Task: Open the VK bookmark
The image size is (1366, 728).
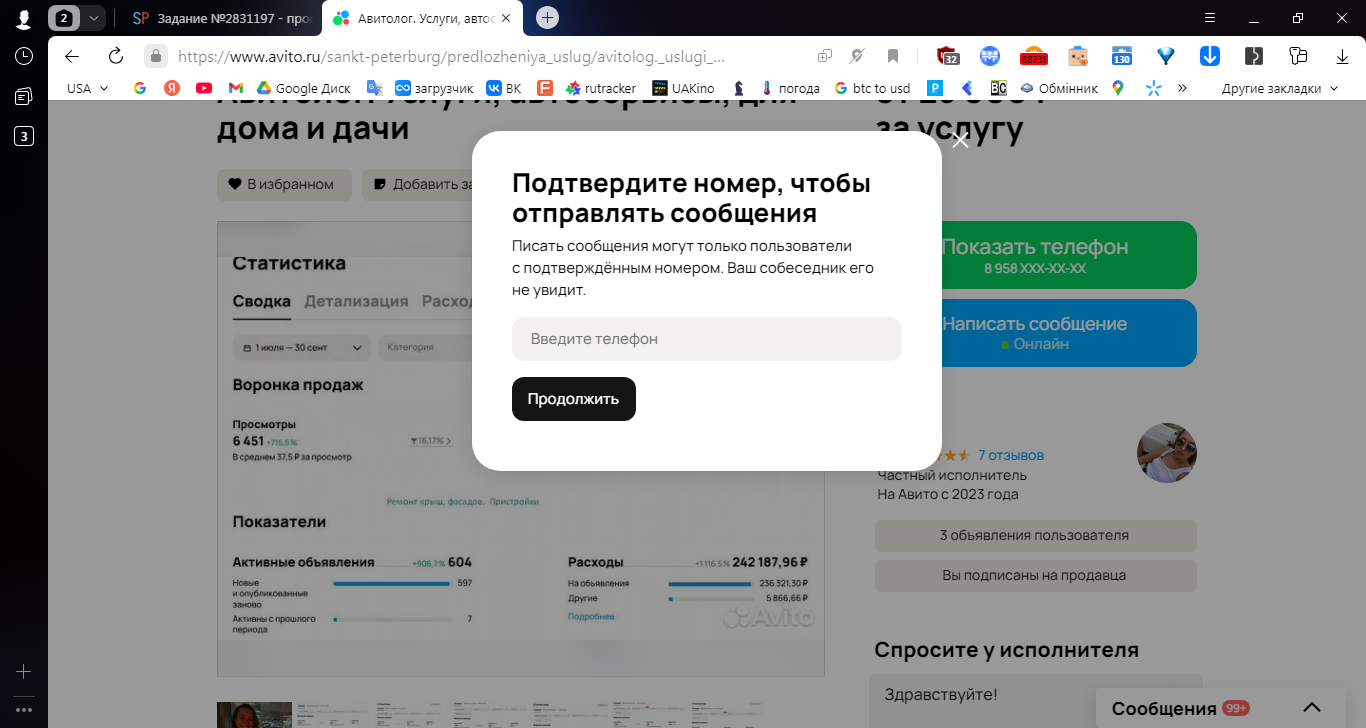Action: pos(504,88)
